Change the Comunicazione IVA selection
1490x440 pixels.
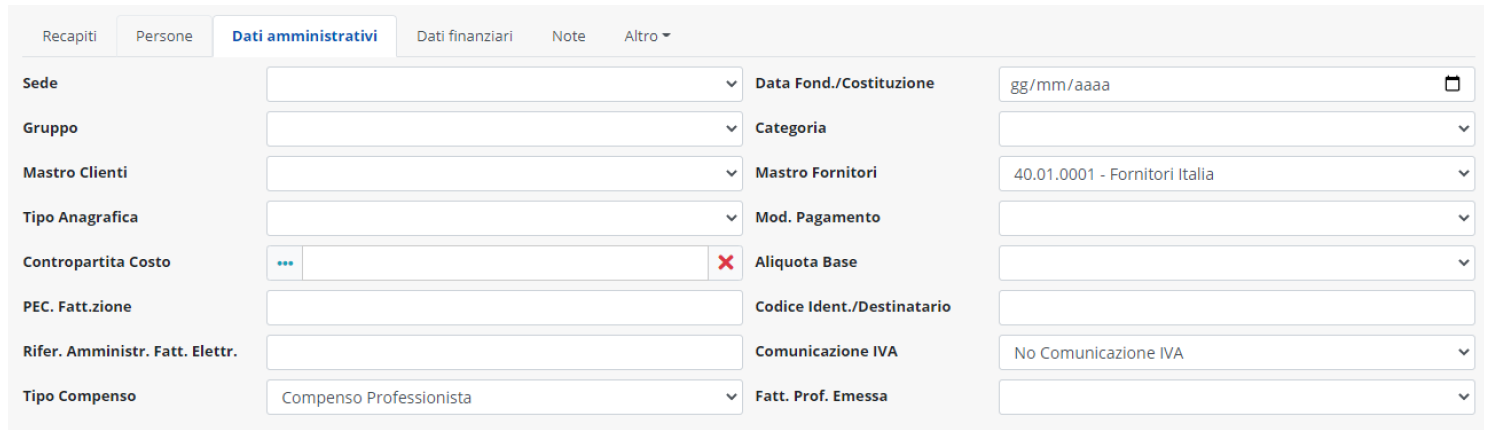coord(1236,352)
